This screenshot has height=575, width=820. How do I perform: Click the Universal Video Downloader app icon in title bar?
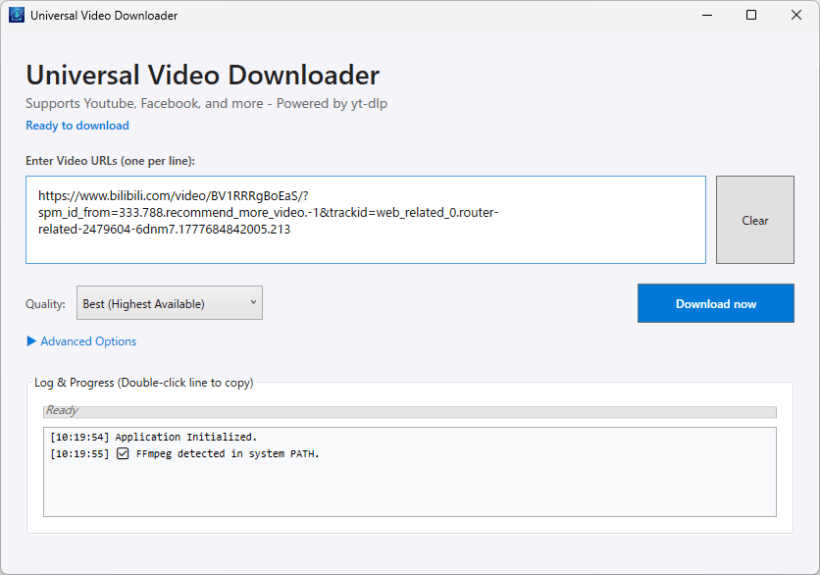click(17, 15)
